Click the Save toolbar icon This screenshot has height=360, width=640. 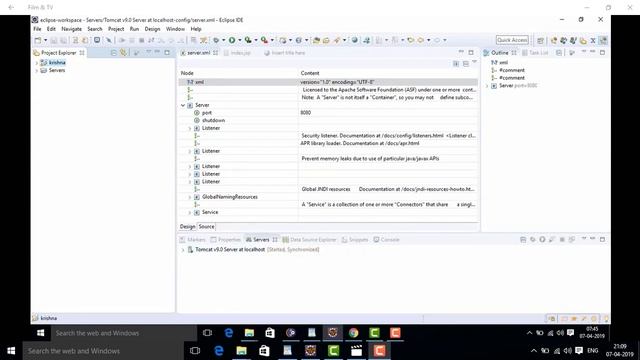pos(54,40)
